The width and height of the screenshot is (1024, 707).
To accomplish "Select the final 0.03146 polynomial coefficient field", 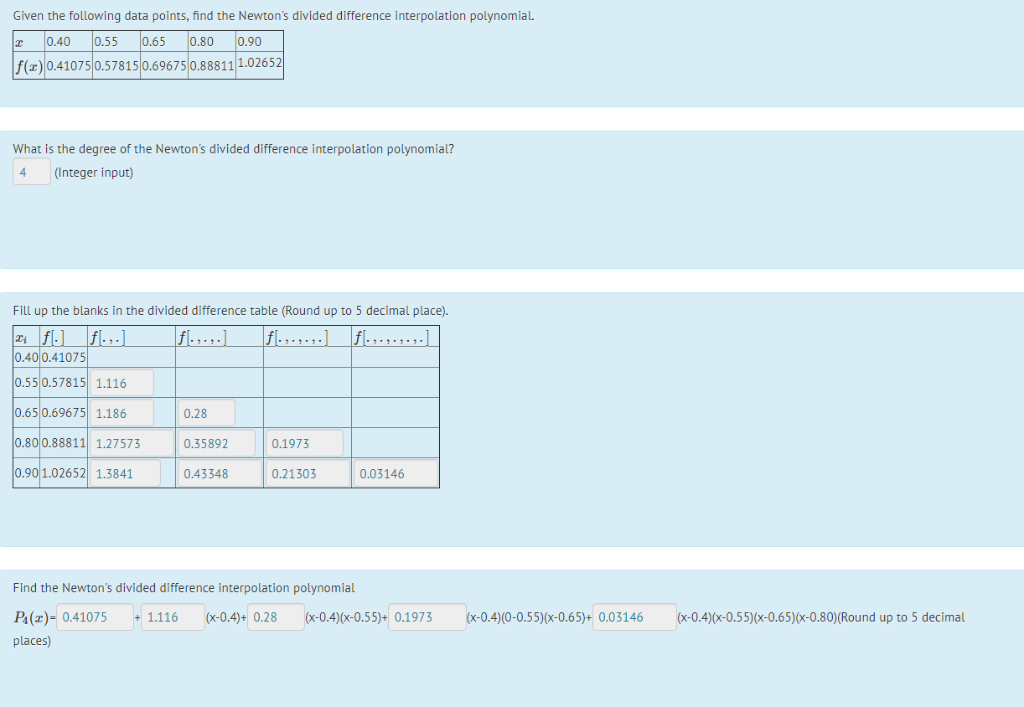I will (634, 617).
